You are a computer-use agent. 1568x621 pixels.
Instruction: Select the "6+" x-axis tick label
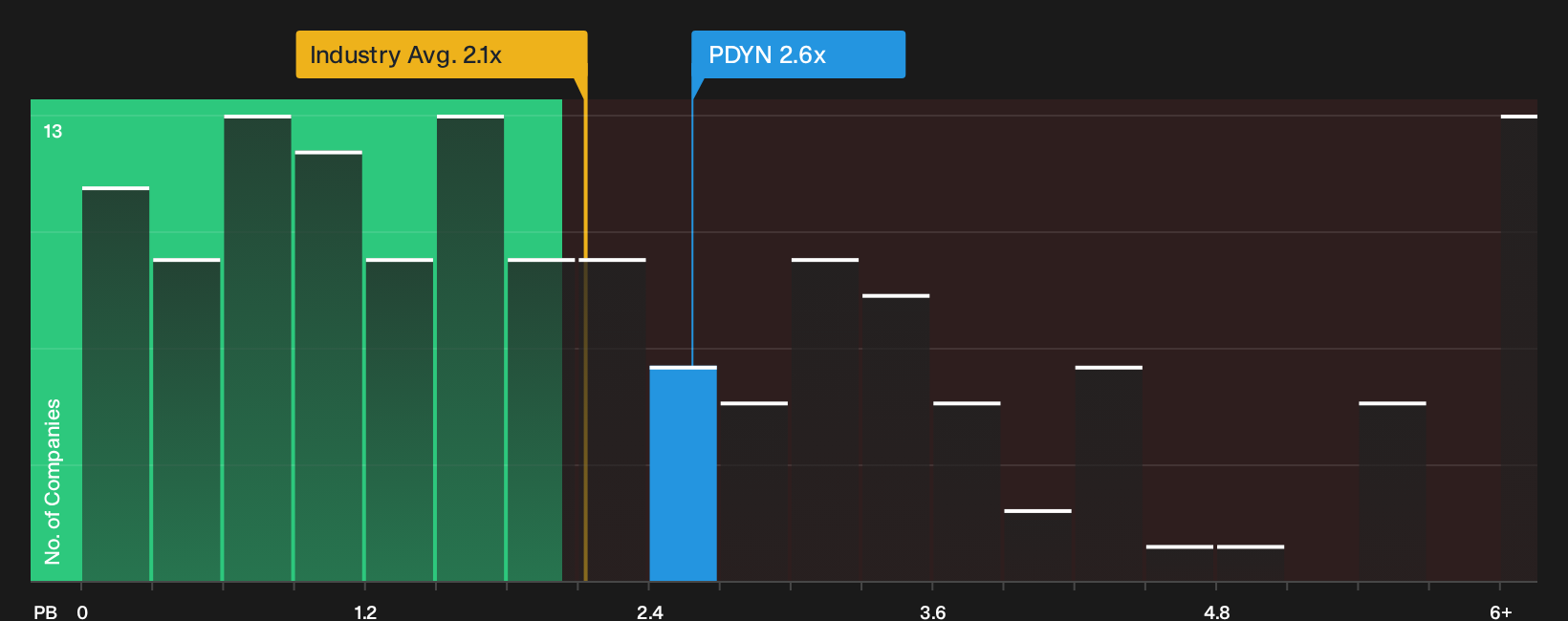[1501, 612]
